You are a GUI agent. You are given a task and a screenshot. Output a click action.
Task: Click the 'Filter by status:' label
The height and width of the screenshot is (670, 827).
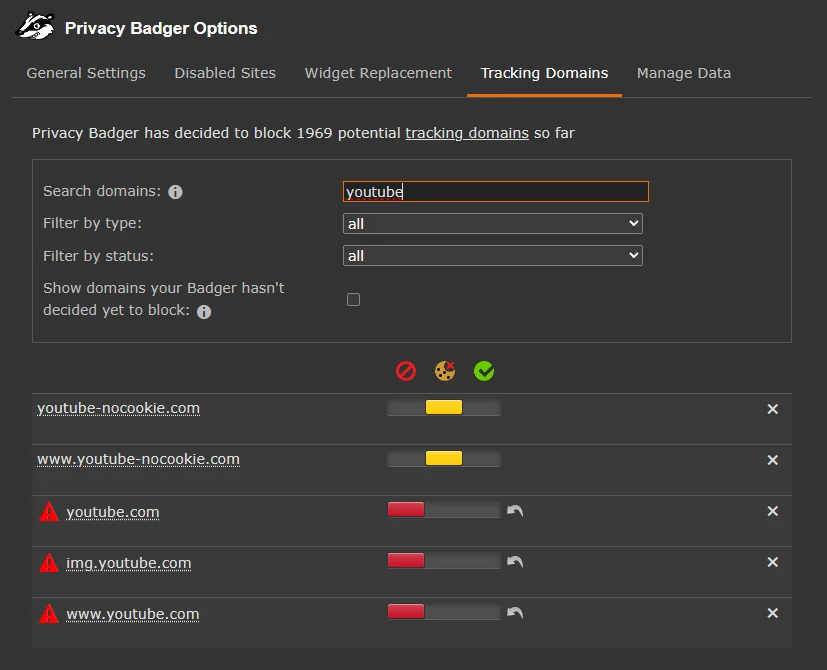coord(98,256)
